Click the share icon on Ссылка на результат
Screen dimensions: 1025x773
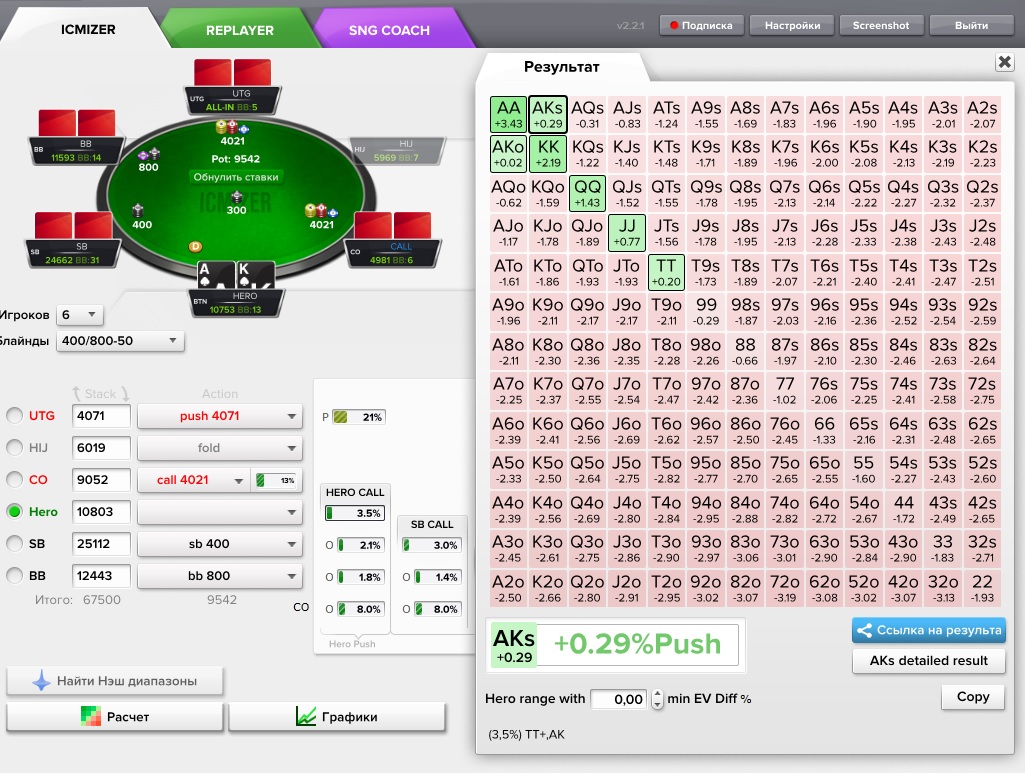click(x=864, y=630)
